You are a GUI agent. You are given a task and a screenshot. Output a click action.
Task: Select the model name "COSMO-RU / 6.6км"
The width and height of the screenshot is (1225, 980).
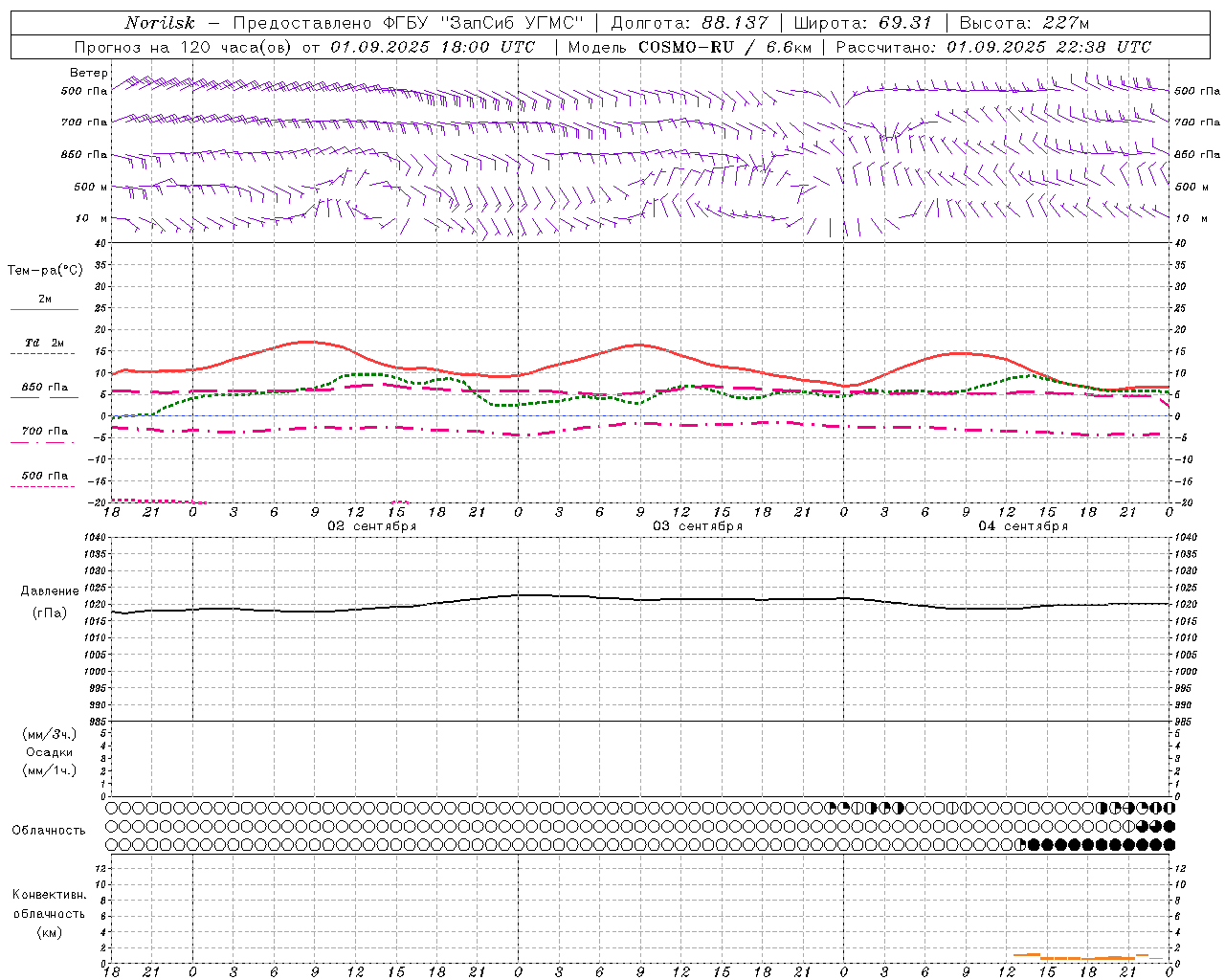[724, 47]
